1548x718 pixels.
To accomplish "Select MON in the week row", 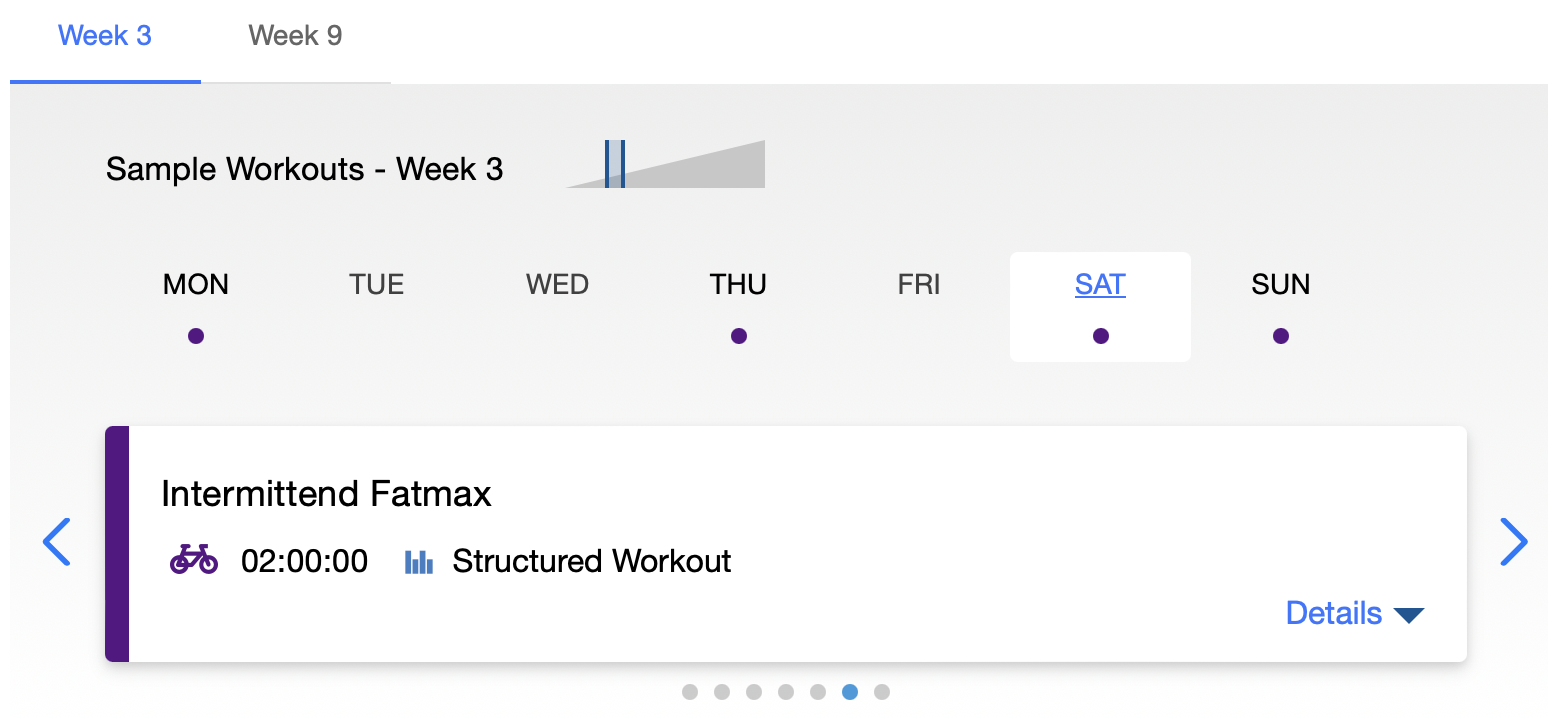I will 196,285.
